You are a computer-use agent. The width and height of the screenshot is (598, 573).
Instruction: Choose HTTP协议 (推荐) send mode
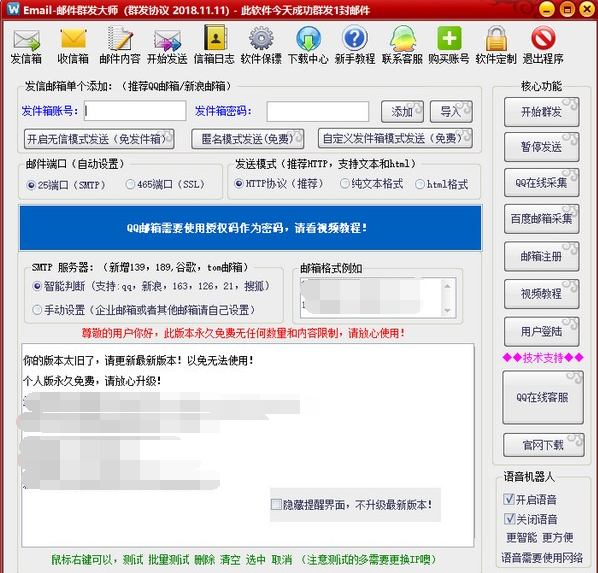[x=239, y=184]
